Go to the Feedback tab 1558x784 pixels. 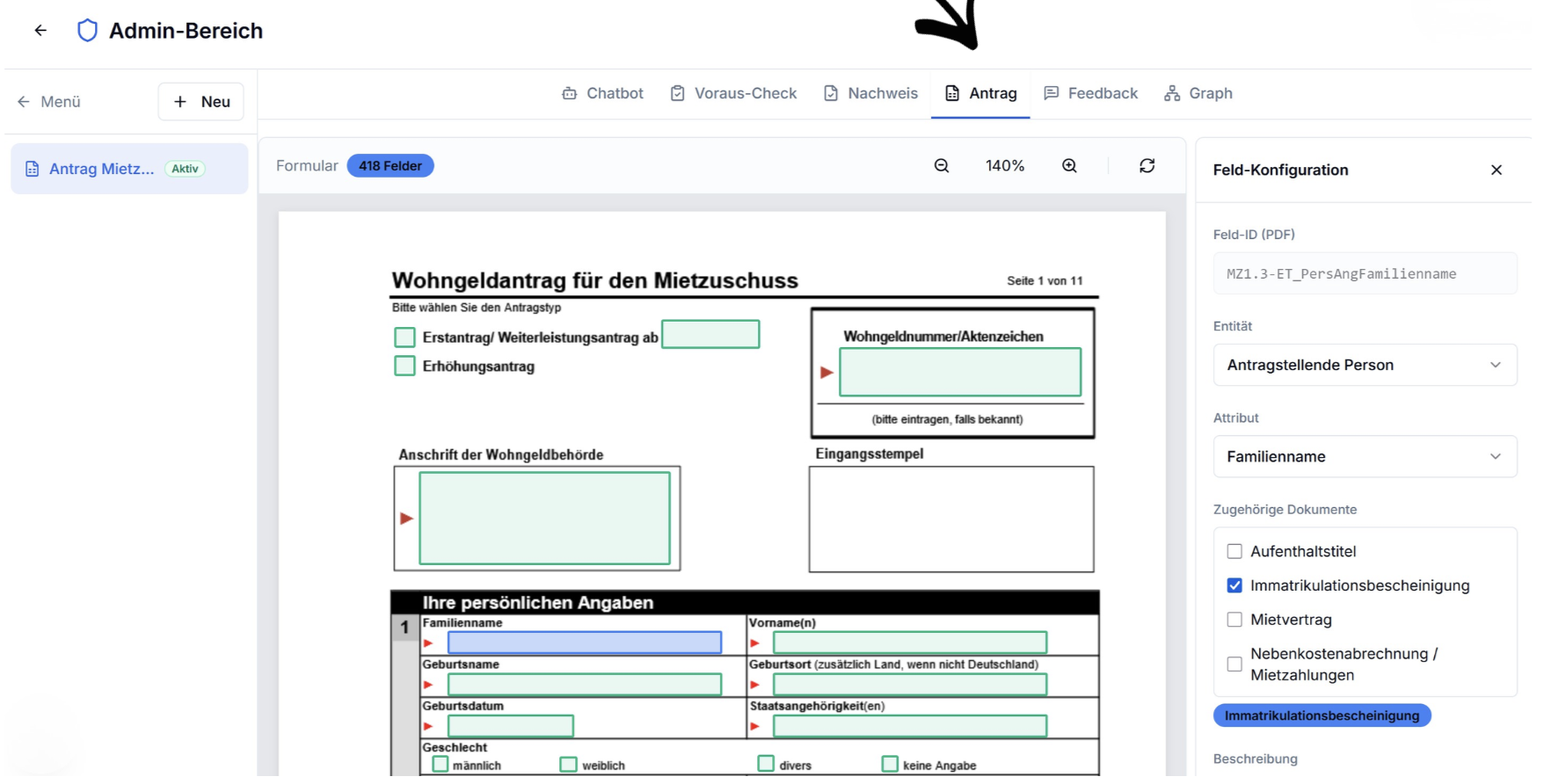(x=1090, y=93)
